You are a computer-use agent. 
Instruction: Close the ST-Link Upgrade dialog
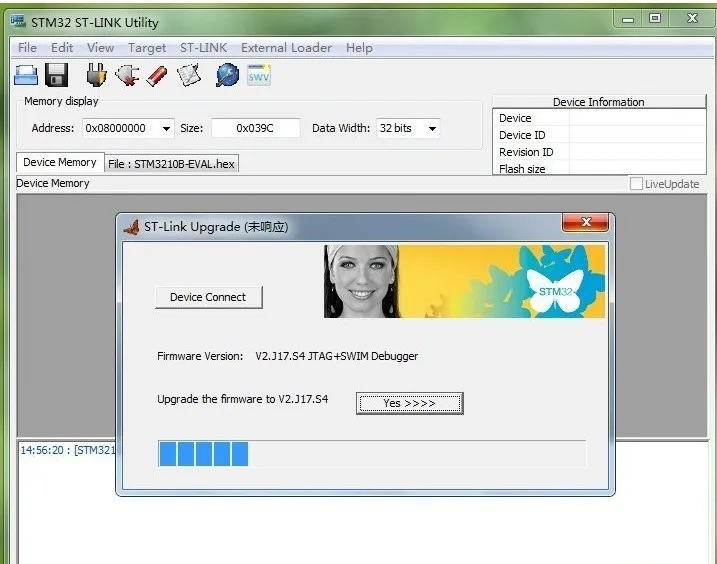[x=585, y=222]
